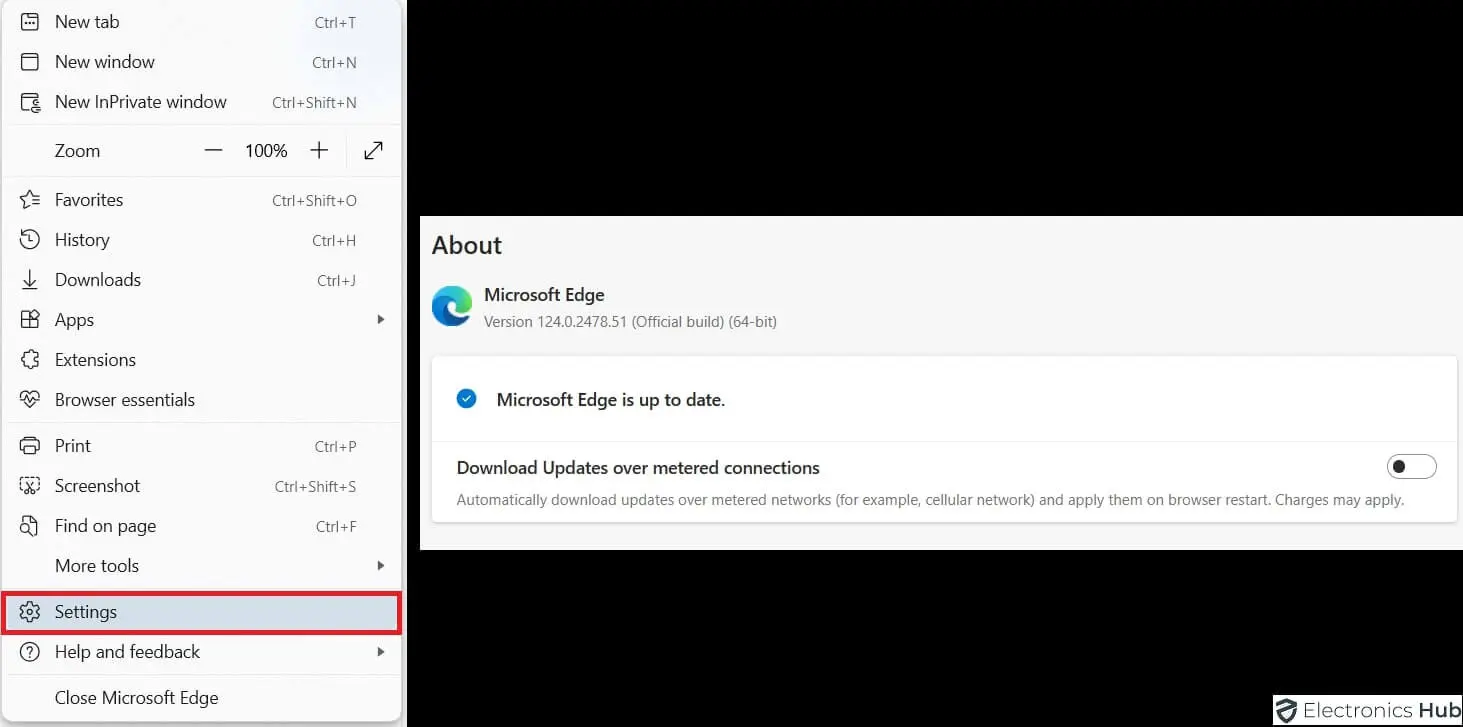This screenshot has height=727, width=1463.
Task: Click the Microsoft Edge product name in About
Action: (544, 295)
